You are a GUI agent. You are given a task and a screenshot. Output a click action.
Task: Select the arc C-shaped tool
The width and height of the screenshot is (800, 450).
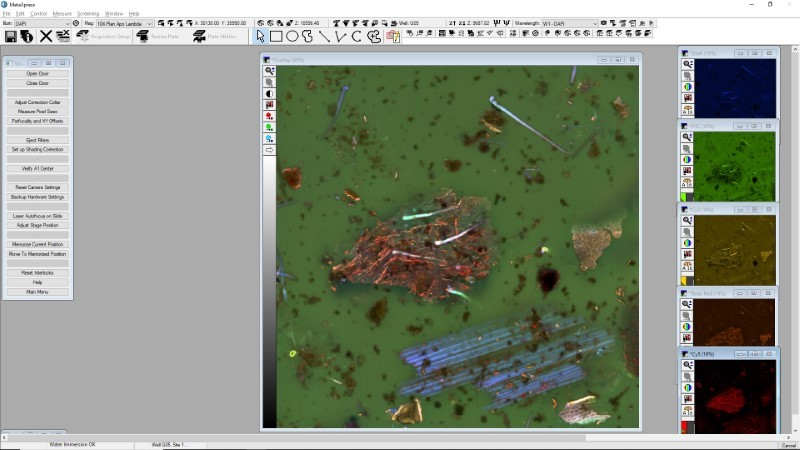pos(356,36)
